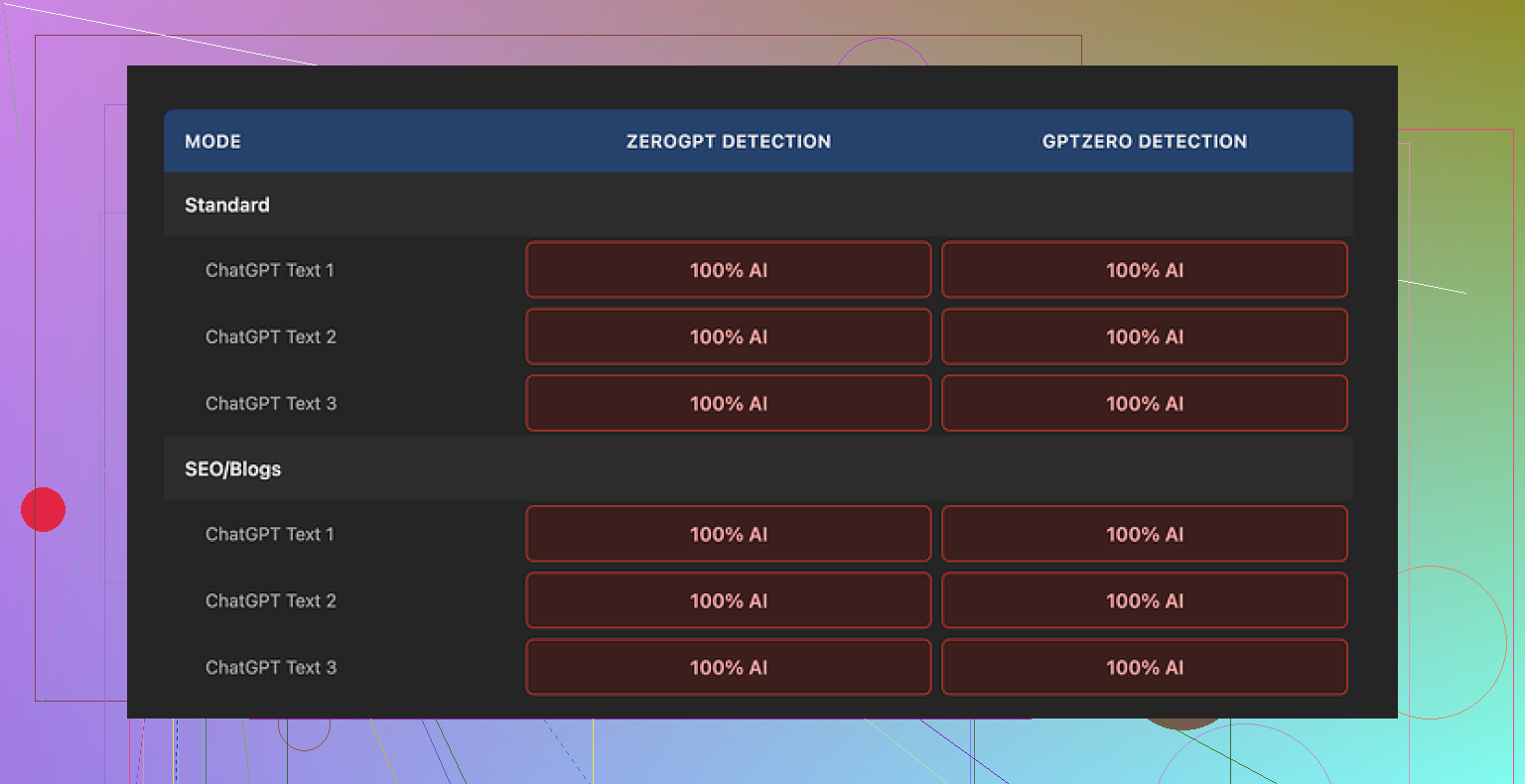The width and height of the screenshot is (1525, 784).
Task: Select the ZEROGPT DETECTION column header
Action: 728,141
